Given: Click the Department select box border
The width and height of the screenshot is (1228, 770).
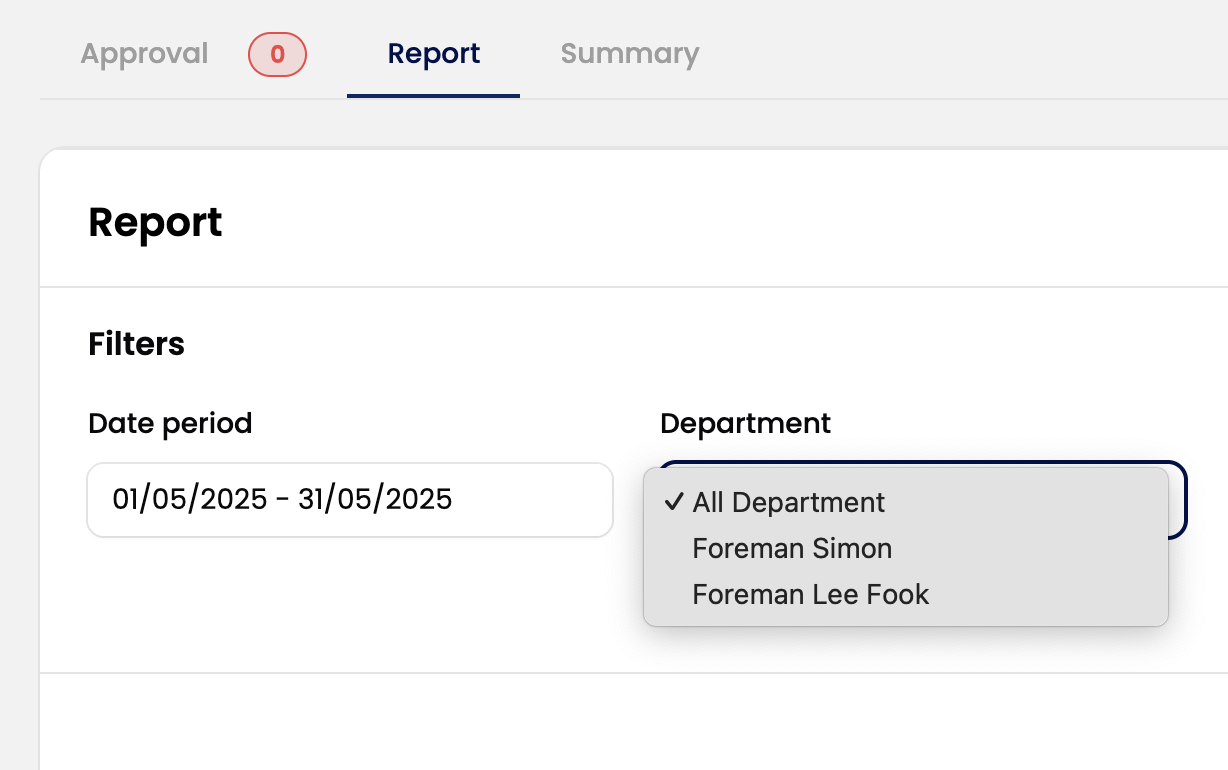Looking at the screenshot, I should coord(1183,500).
